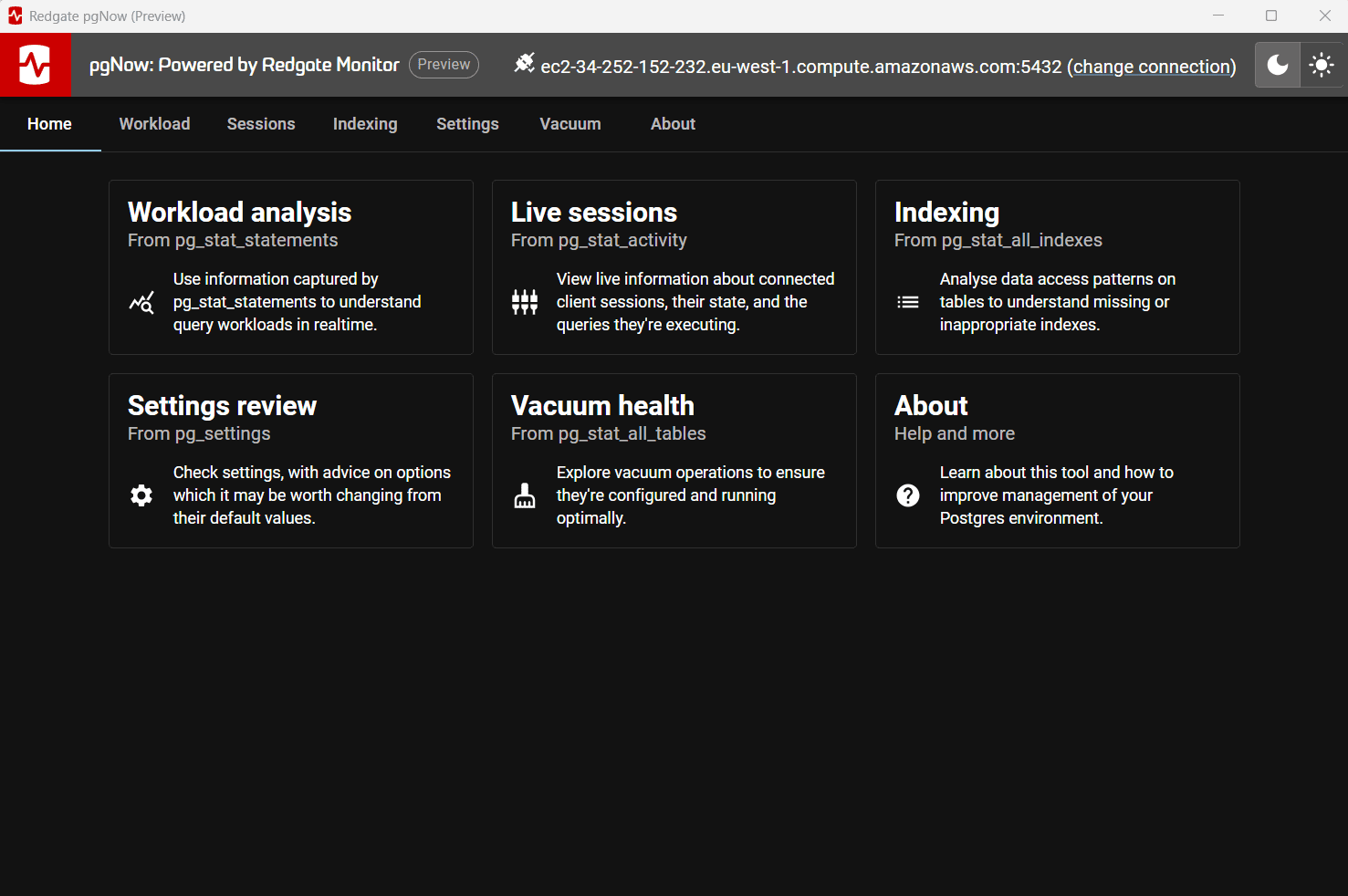Open the Sessions tab
Image resolution: width=1348 pixels, height=896 pixels.
261,124
